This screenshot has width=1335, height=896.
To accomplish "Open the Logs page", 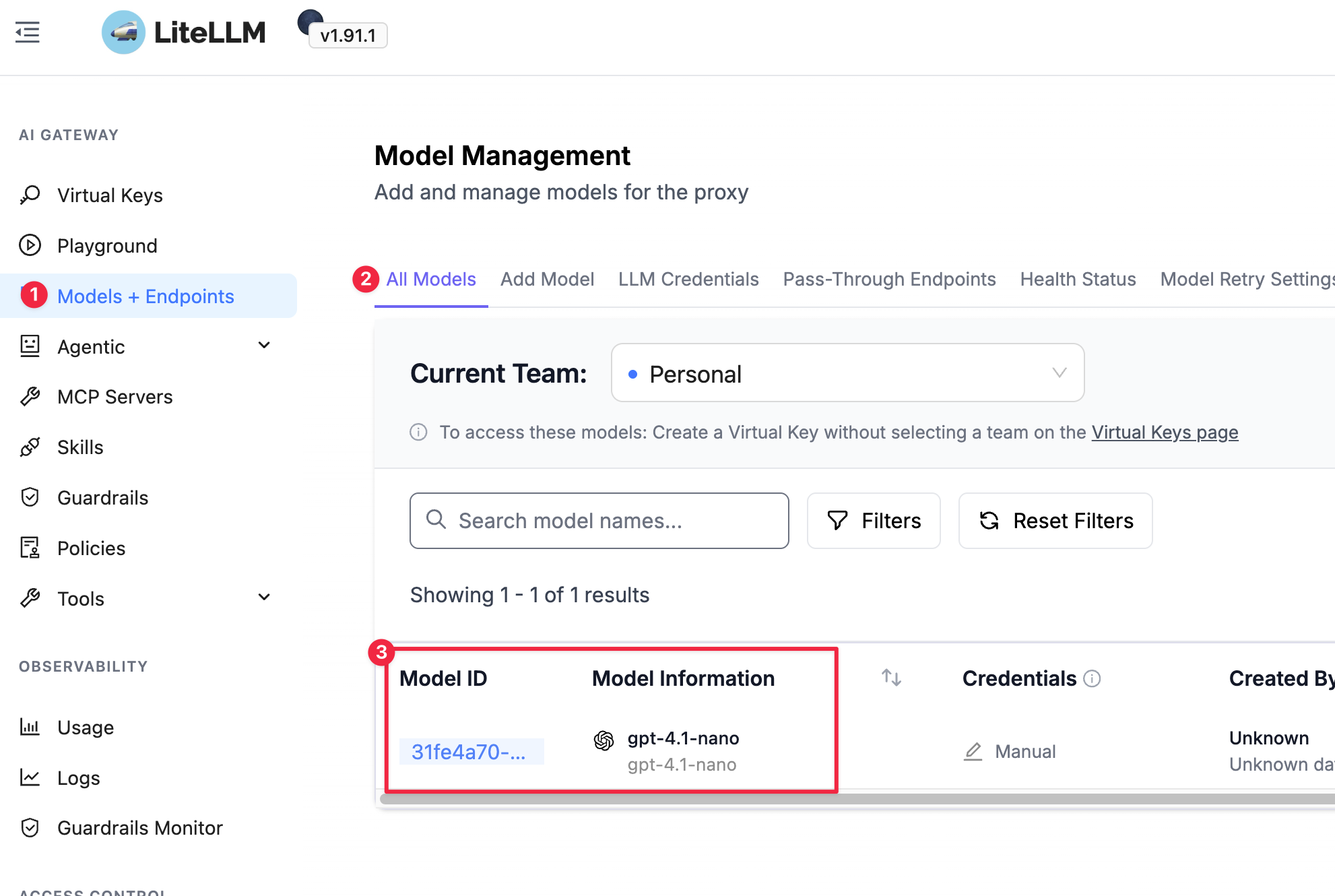I will [78, 778].
